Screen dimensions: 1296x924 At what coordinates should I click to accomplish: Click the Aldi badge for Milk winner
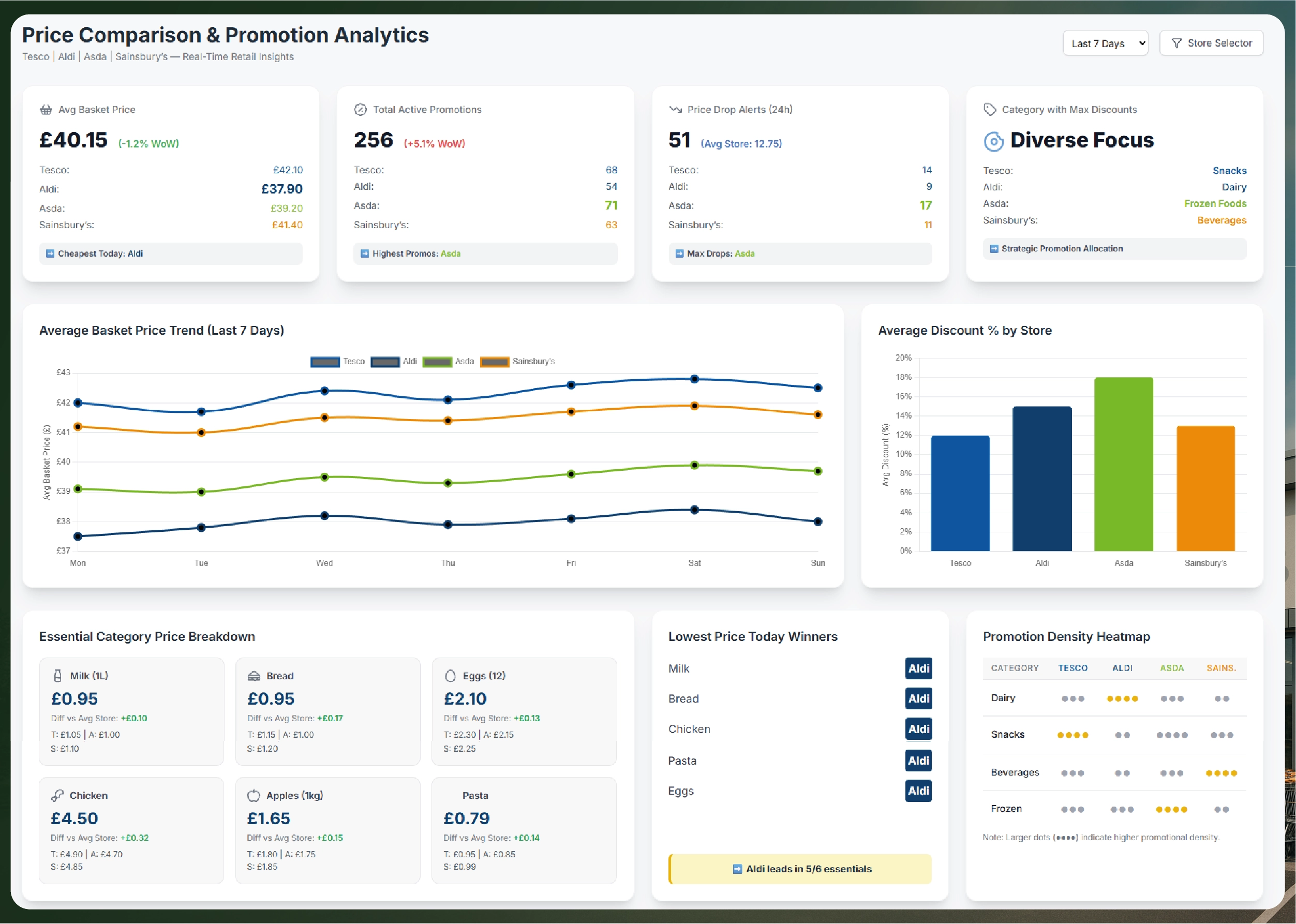point(918,668)
